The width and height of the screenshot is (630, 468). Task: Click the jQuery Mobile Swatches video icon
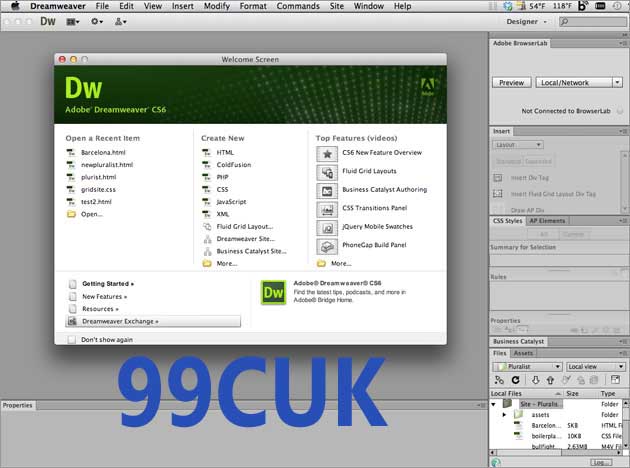pyautogui.click(x=327, y=228)
